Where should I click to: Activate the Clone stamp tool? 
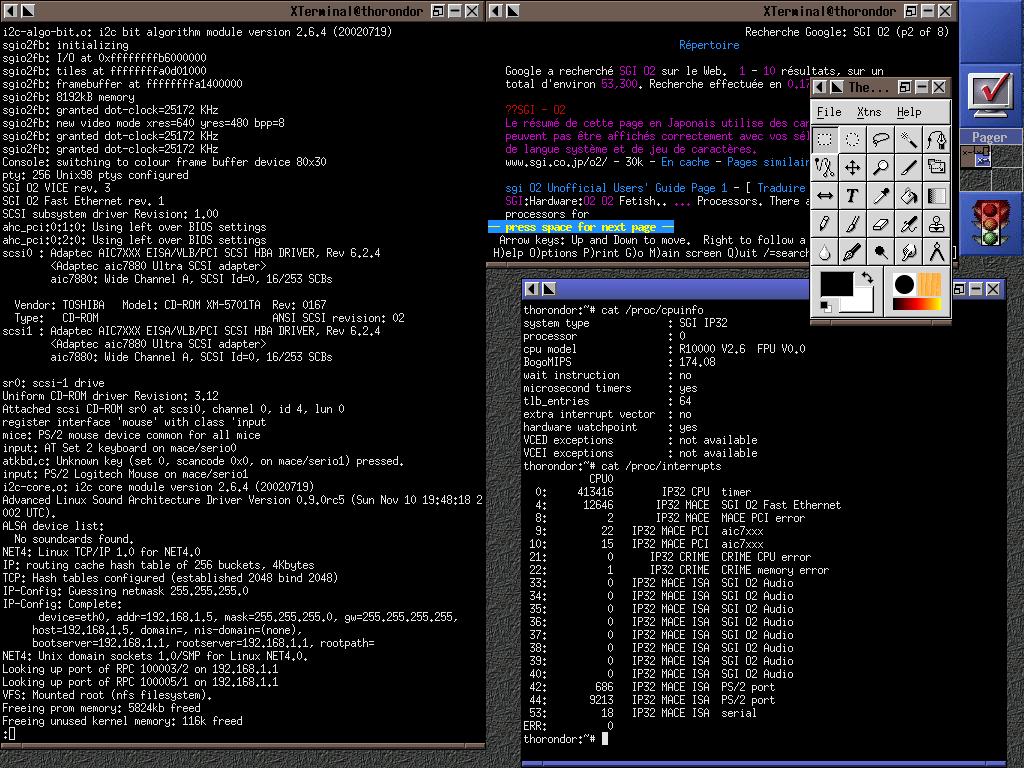pos(936,224)
